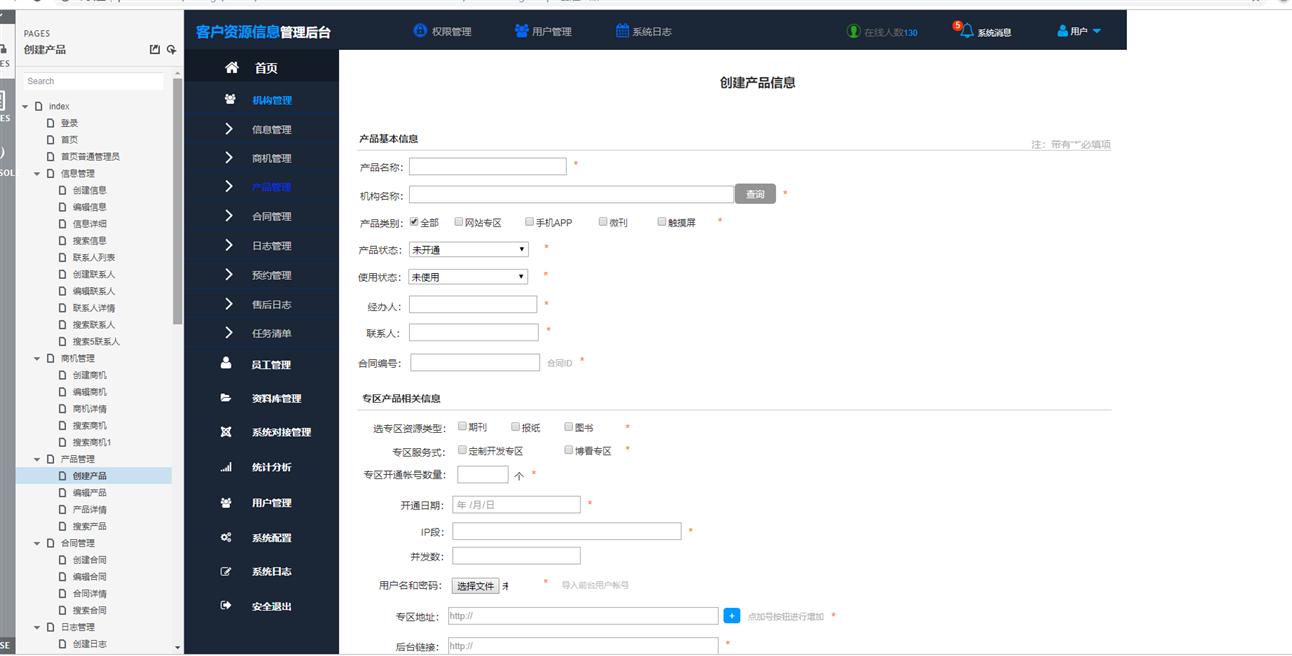Check the 微刊 checkbox
Image resolution: width=1292 pixels, height=656 pixels.
coord(603,222)
